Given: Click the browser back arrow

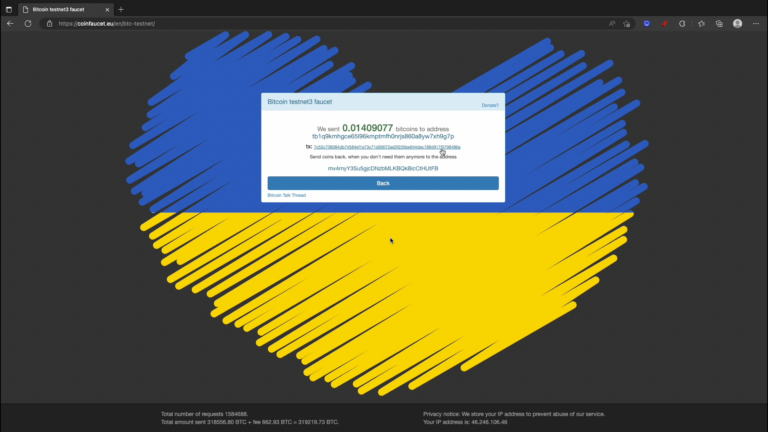Looking at the screenshot, I should tap(10, 23).
